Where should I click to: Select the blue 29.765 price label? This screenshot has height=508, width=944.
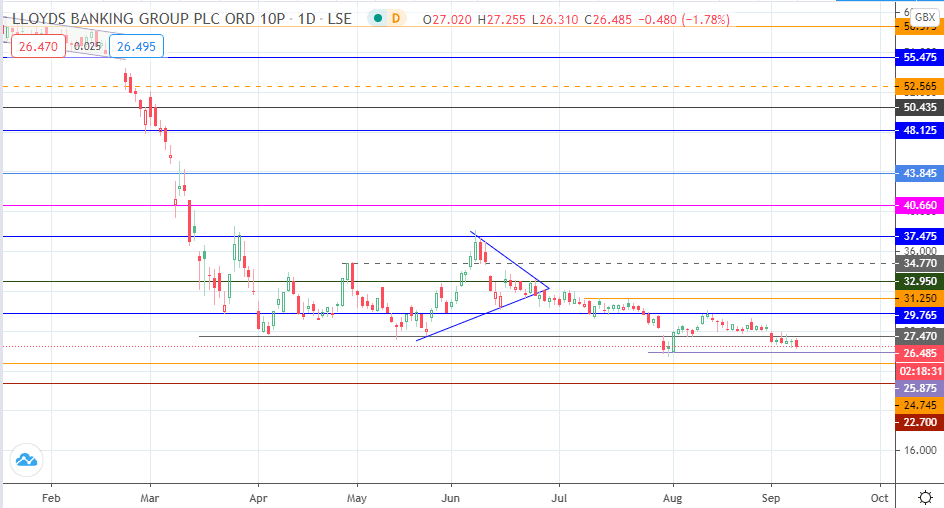pos(919,315)
